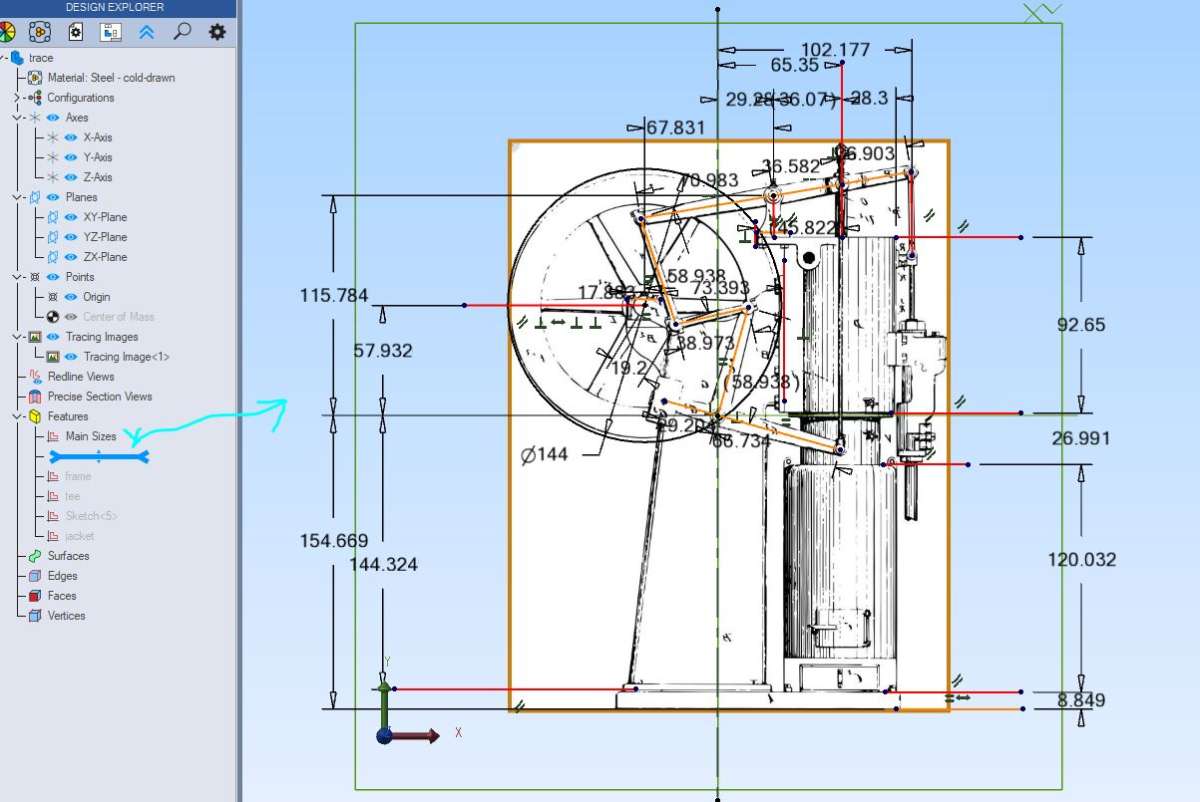Open the color wheel appearance tool
The height and width of the screenshot is (802, 1200).
6,32
